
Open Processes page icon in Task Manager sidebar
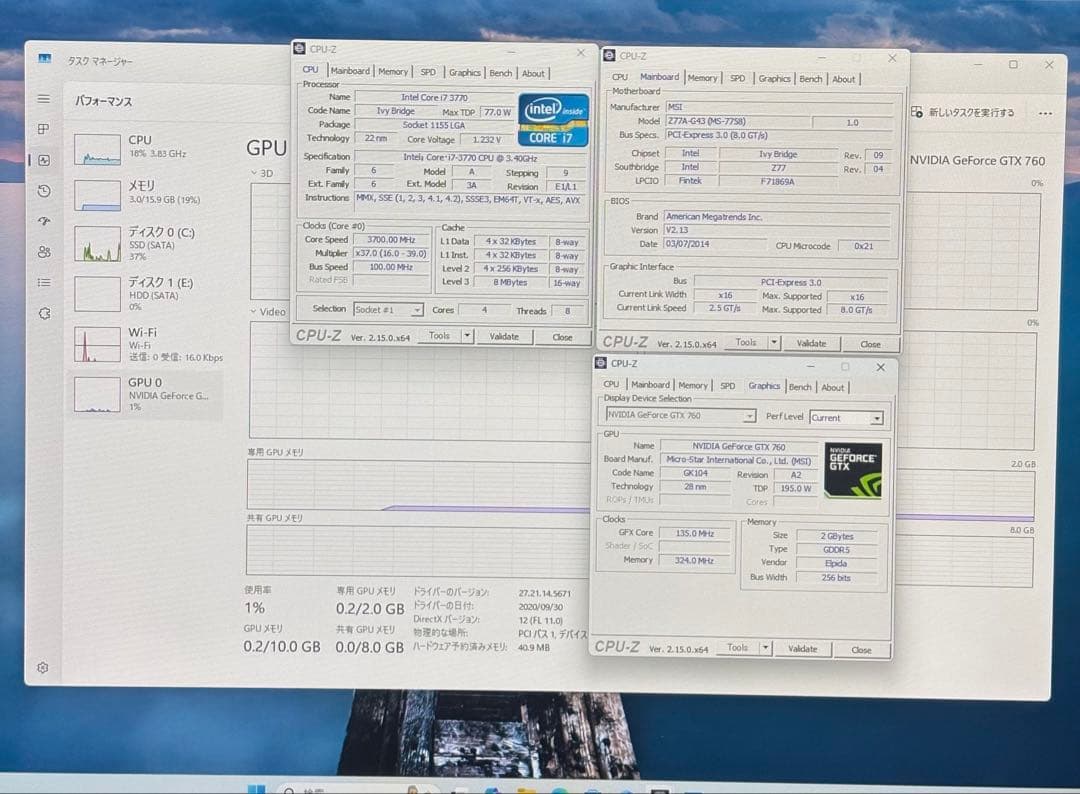43,129
